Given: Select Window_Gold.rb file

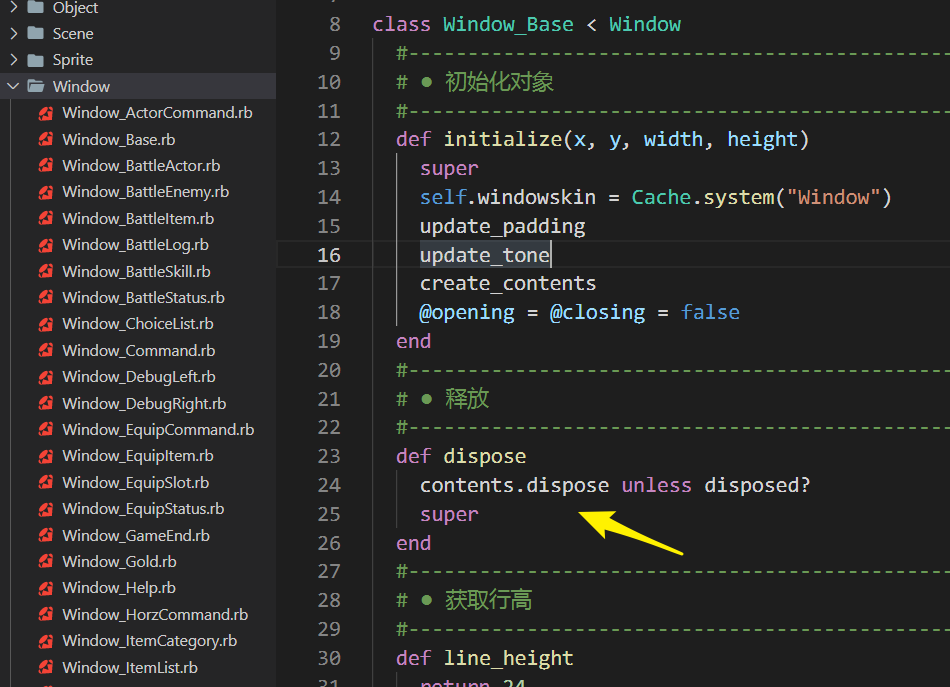Looking at the screenshot, I should point(119,562).
